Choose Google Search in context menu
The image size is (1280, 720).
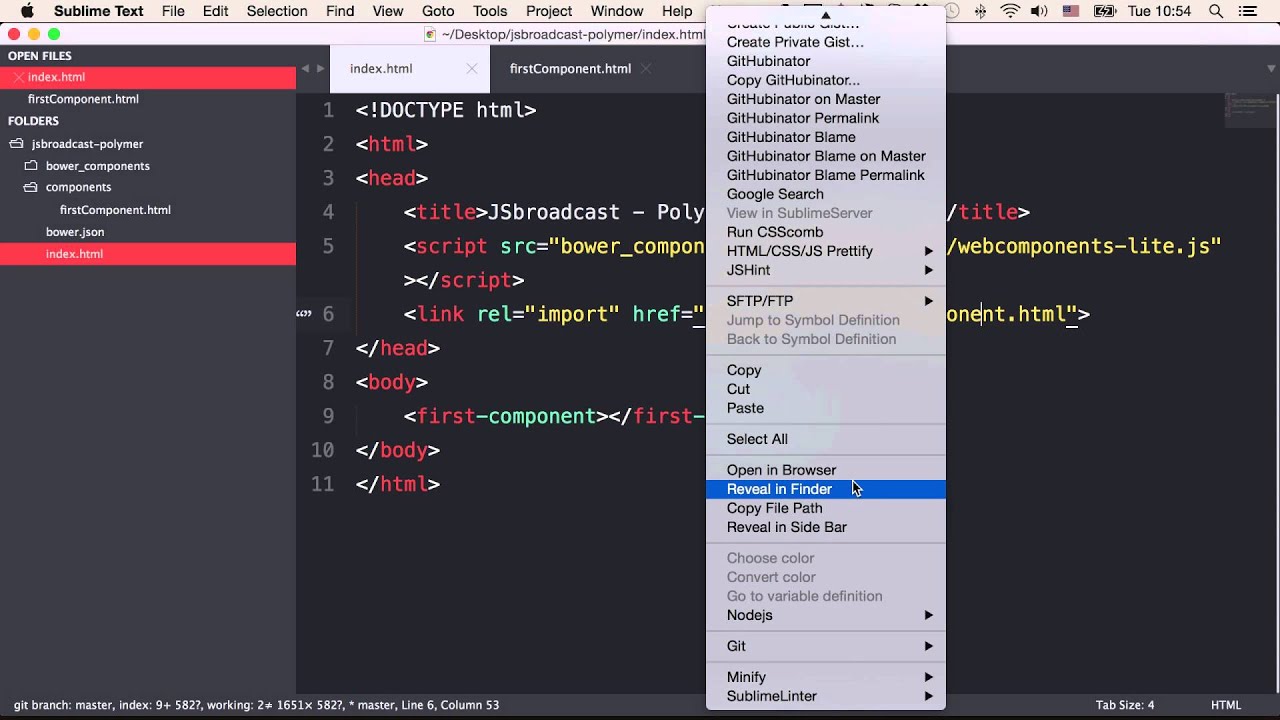point(826,194)
